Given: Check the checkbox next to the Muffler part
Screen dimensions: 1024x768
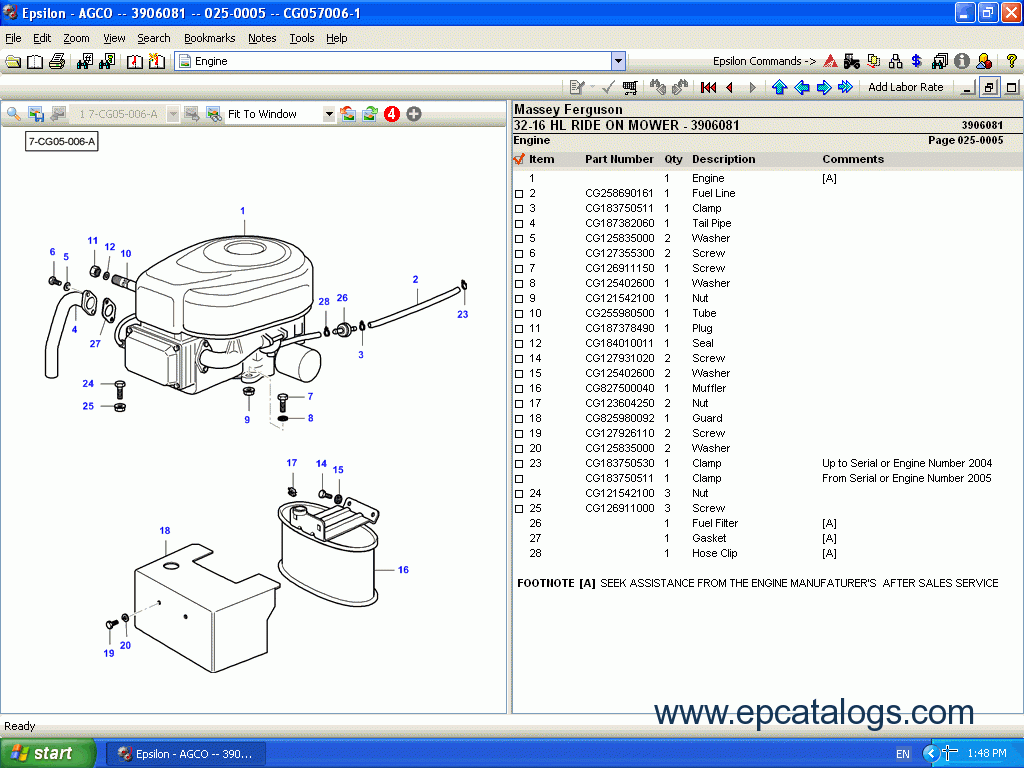Looking at the screenshot, I should 519,388.
